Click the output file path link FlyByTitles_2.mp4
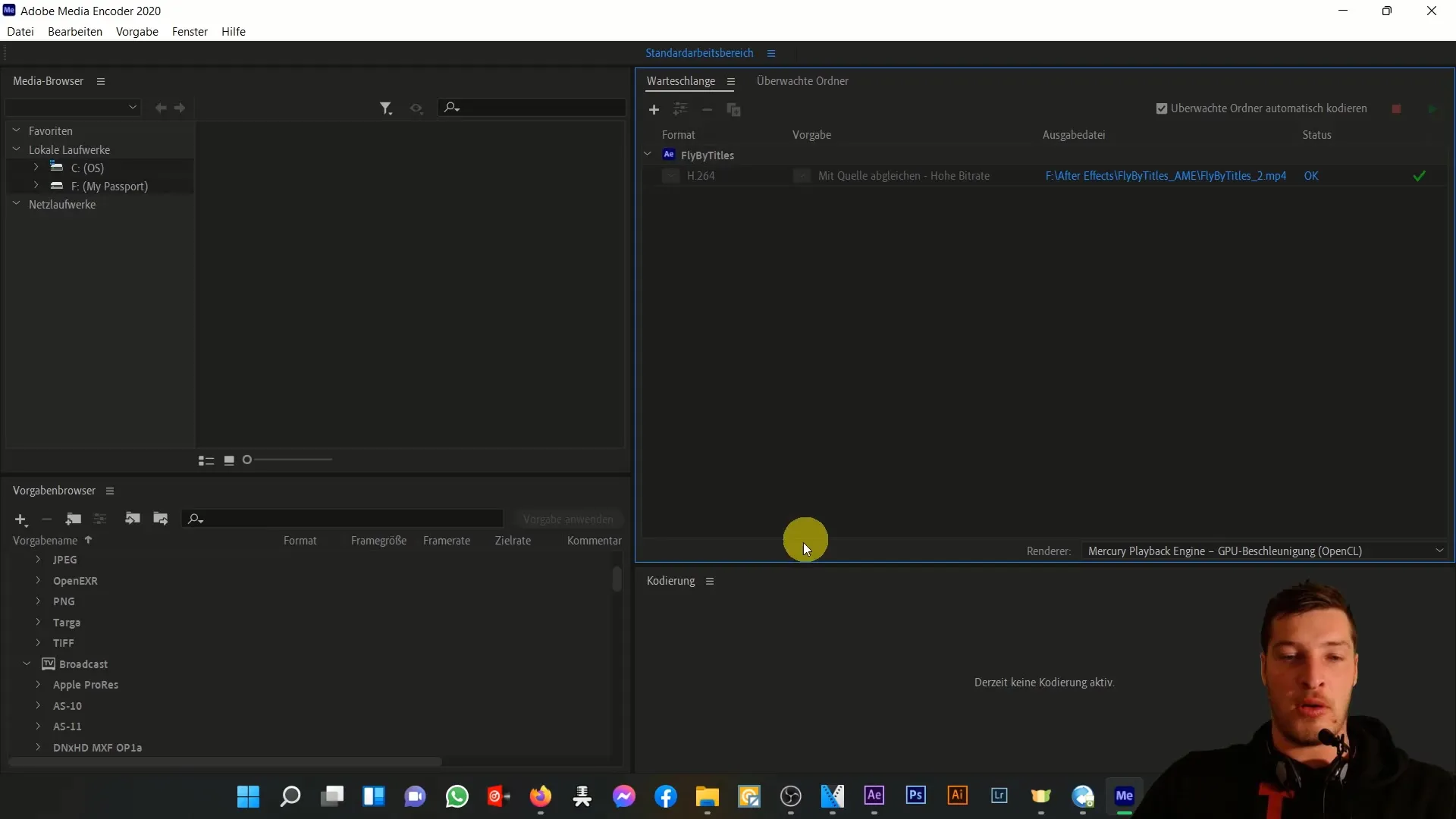 coord(1166,175)
